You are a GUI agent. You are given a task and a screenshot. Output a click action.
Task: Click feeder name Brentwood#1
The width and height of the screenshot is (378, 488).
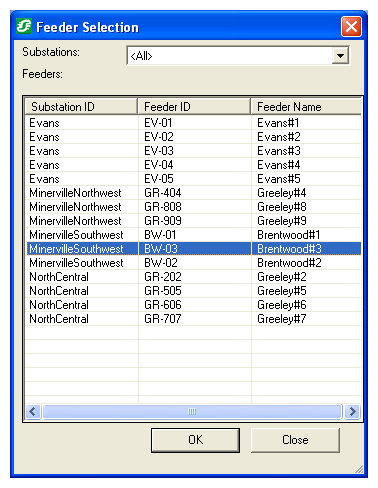click(289, 235)
